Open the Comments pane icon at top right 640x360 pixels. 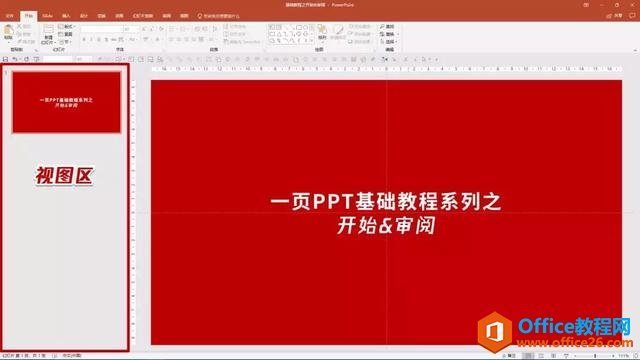click(x=632, y=16)
